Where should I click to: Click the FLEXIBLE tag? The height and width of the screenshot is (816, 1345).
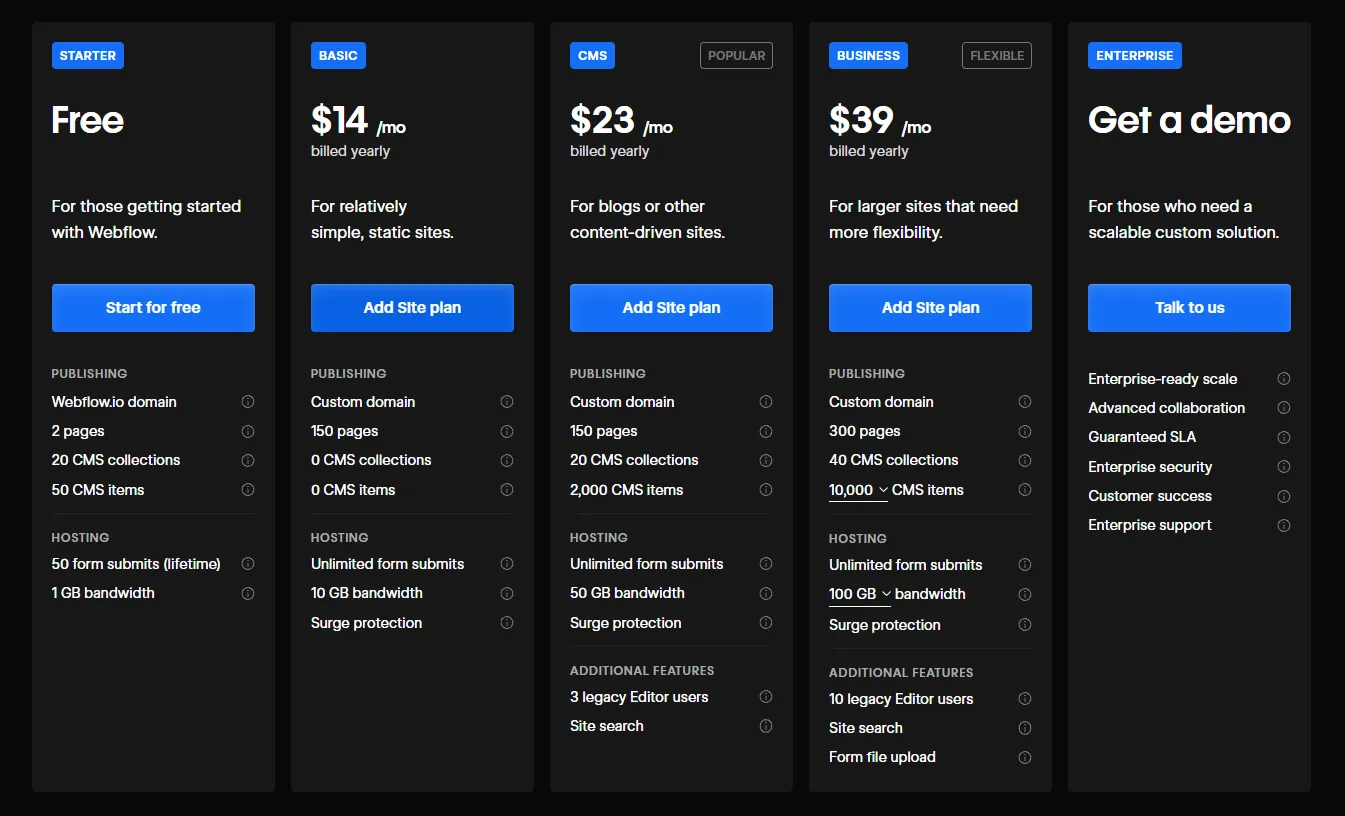coord(997,56)
